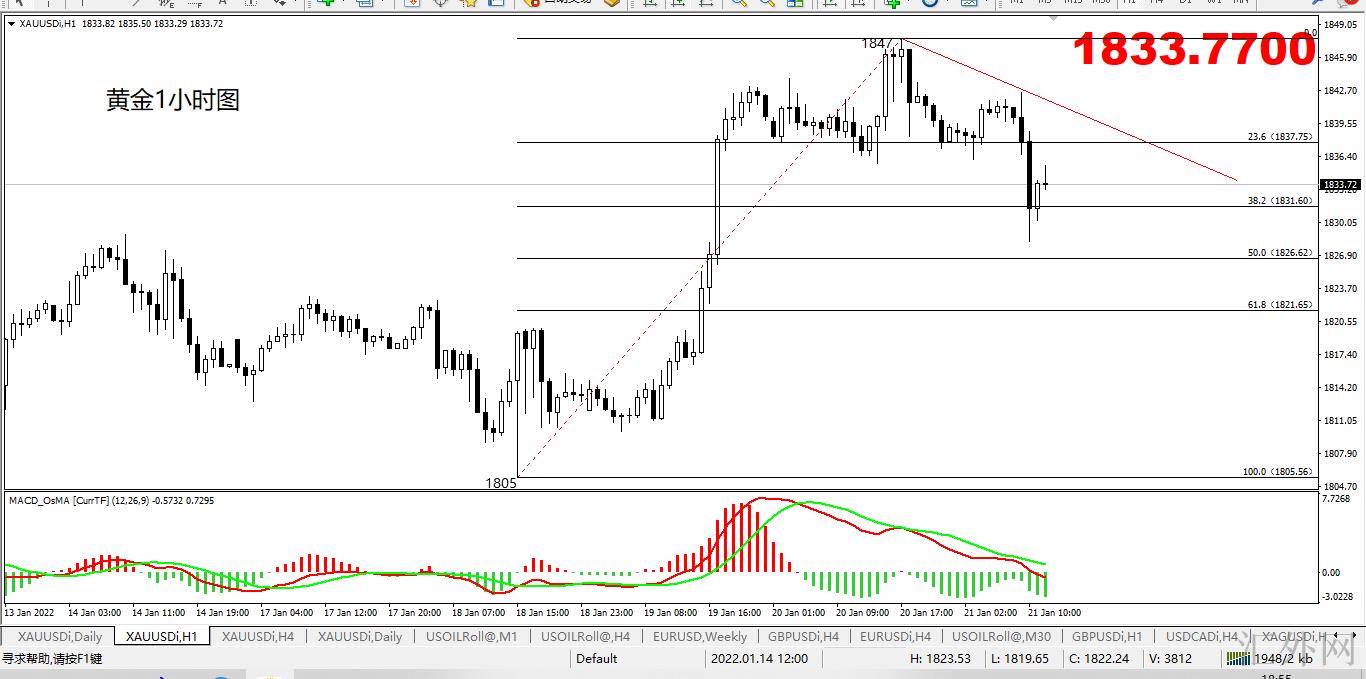This screenshot has width=1366, height=679.
Task: Expand the XAUUSDi,H1 chart title triangle
Action: (11, 24)
